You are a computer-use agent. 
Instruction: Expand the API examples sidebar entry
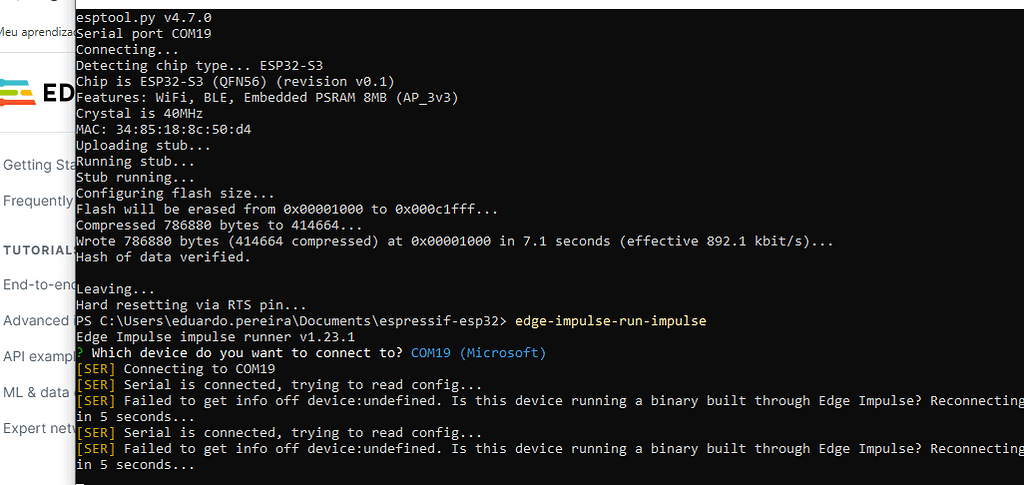click(39, 356)
